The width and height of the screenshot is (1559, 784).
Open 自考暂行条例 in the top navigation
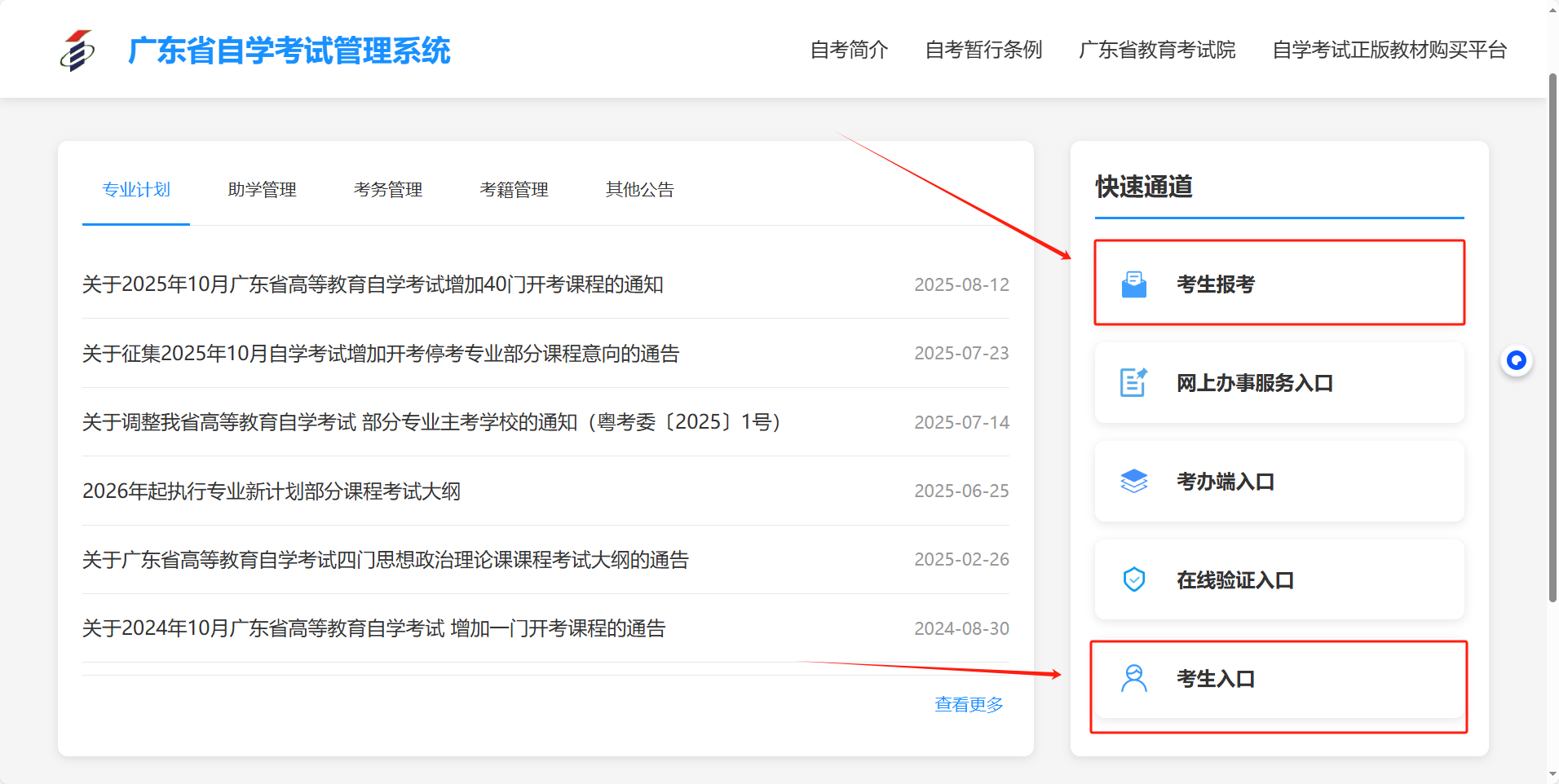983,50
